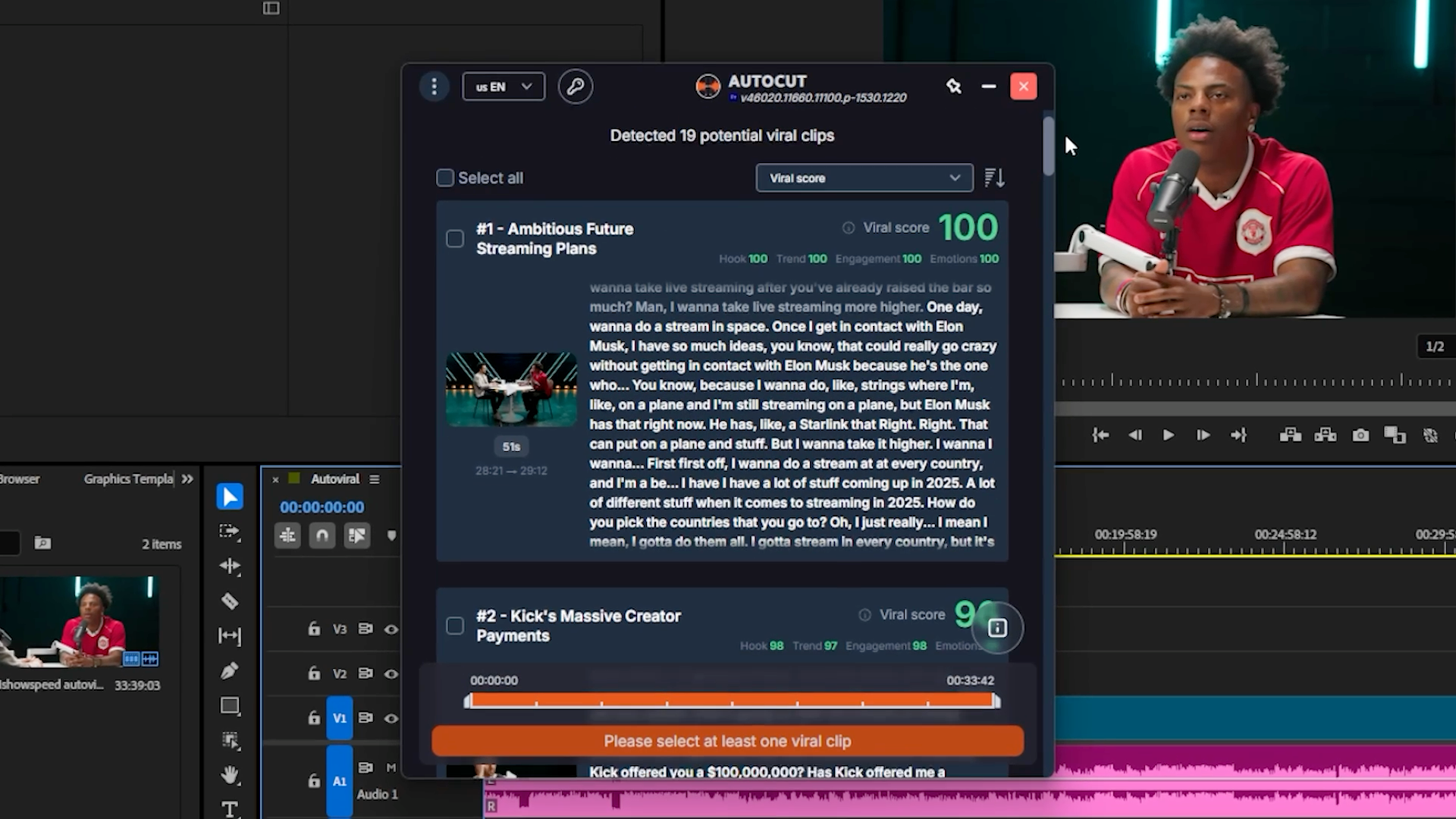Mute the Audio 1 track
Screen dimensions: 1456x819
[x=391, y=768]
